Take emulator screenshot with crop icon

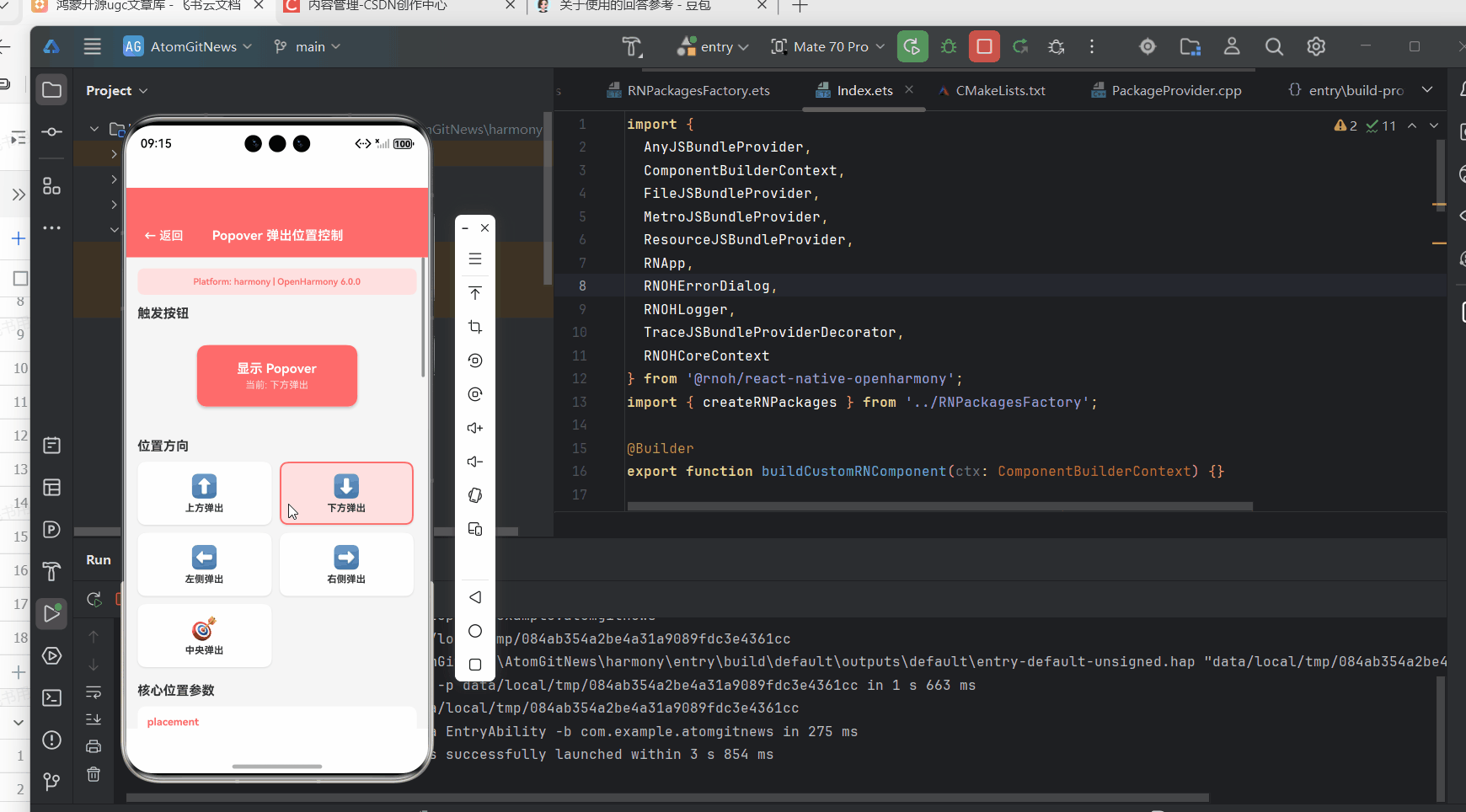coord(475,327)
